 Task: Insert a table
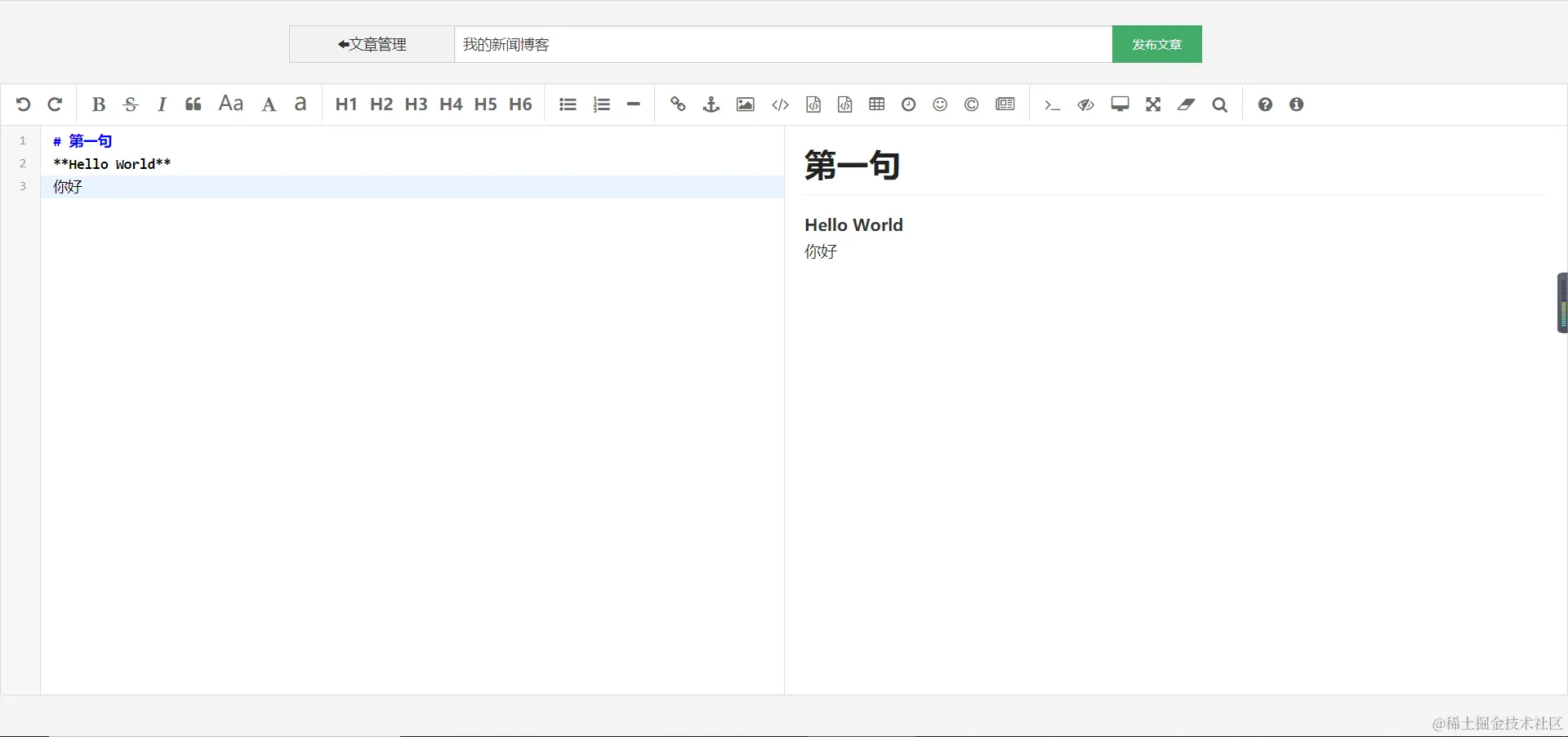click(877, 104)
